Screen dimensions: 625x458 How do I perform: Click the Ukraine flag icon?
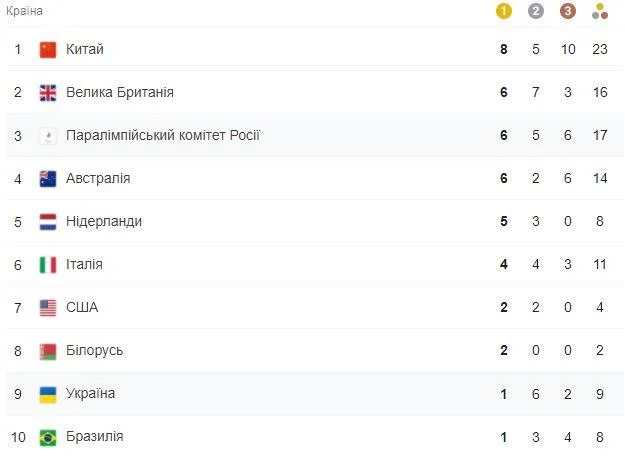tap(48, 395)
